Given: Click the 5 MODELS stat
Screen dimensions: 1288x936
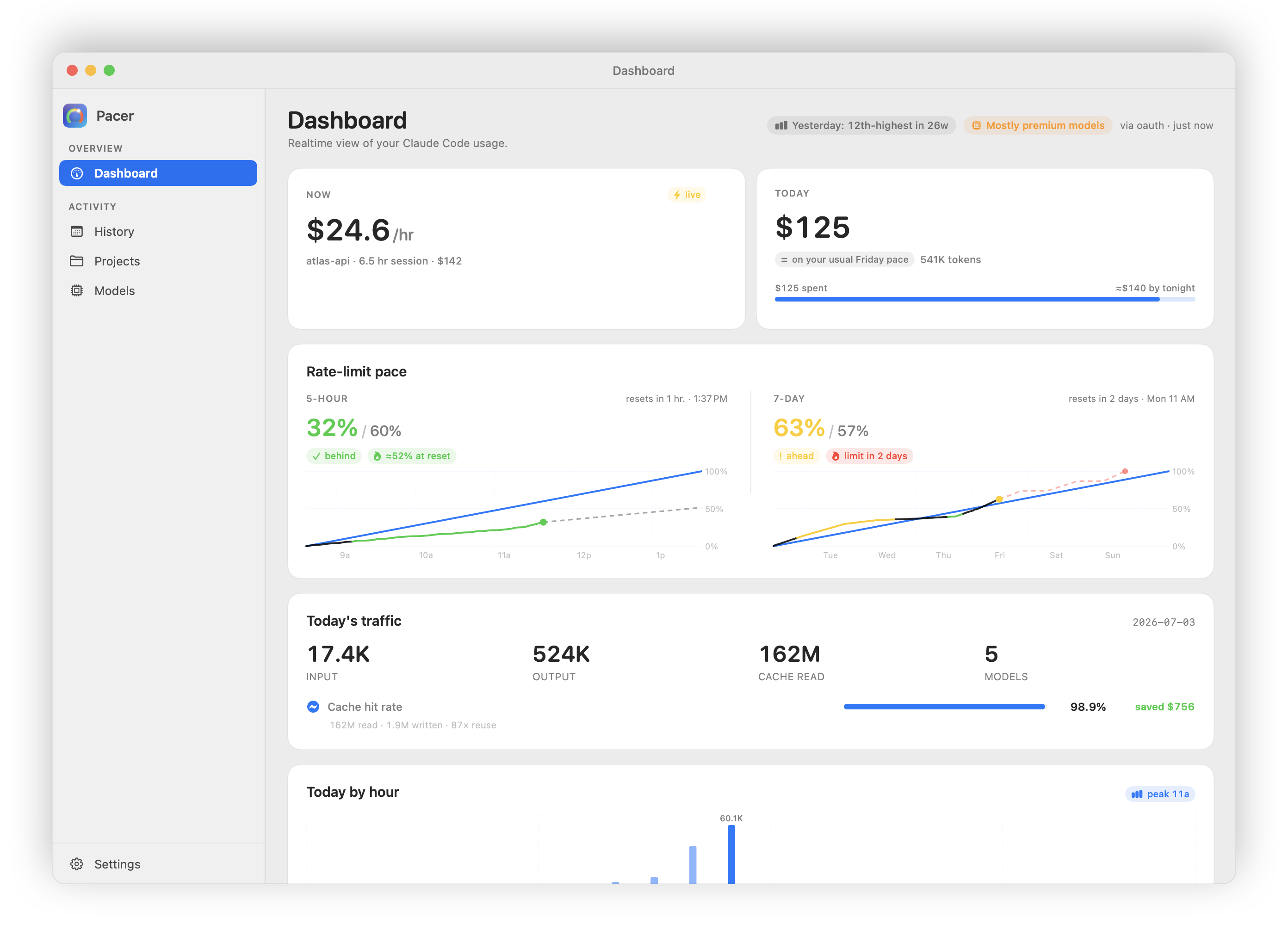Looking at the screenshot, I should [x=1006, y=662].
